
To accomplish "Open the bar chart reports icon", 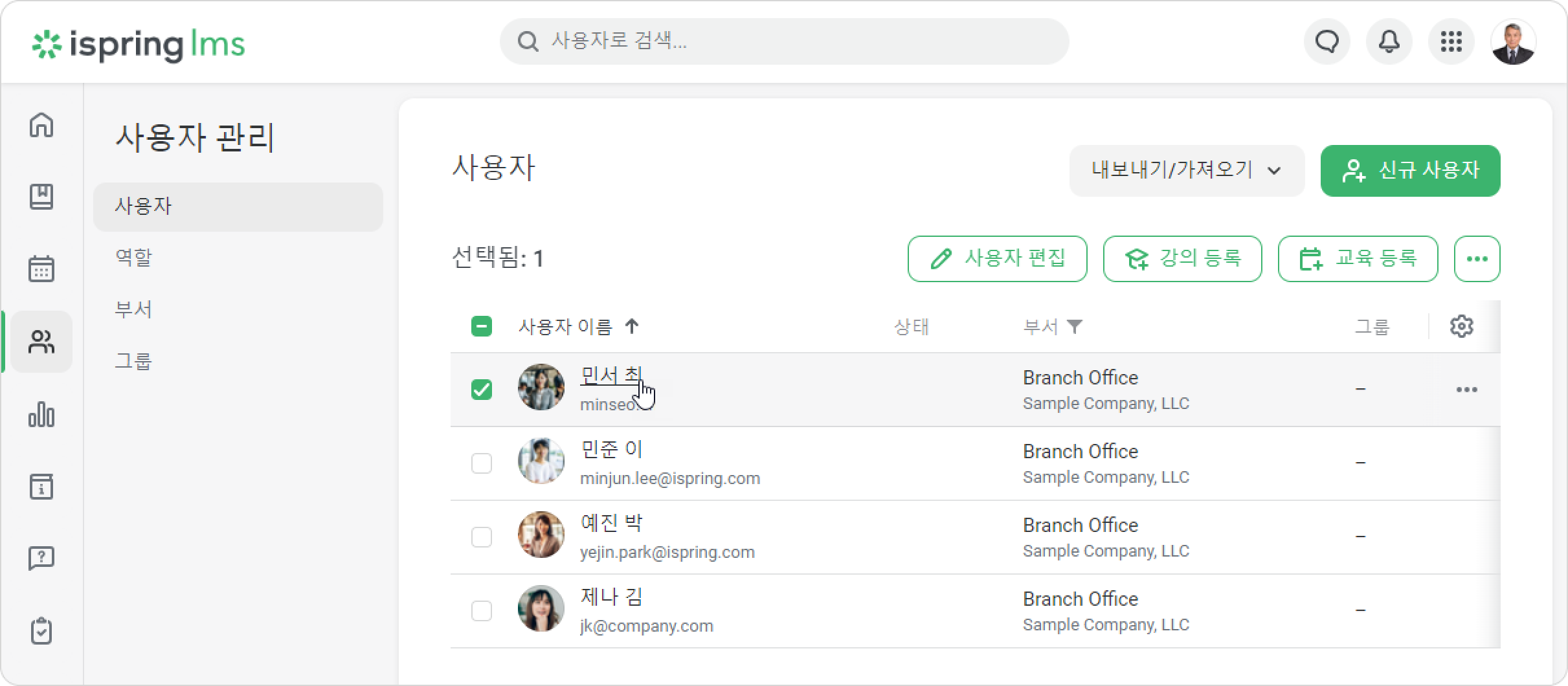I will click(41, 414).
